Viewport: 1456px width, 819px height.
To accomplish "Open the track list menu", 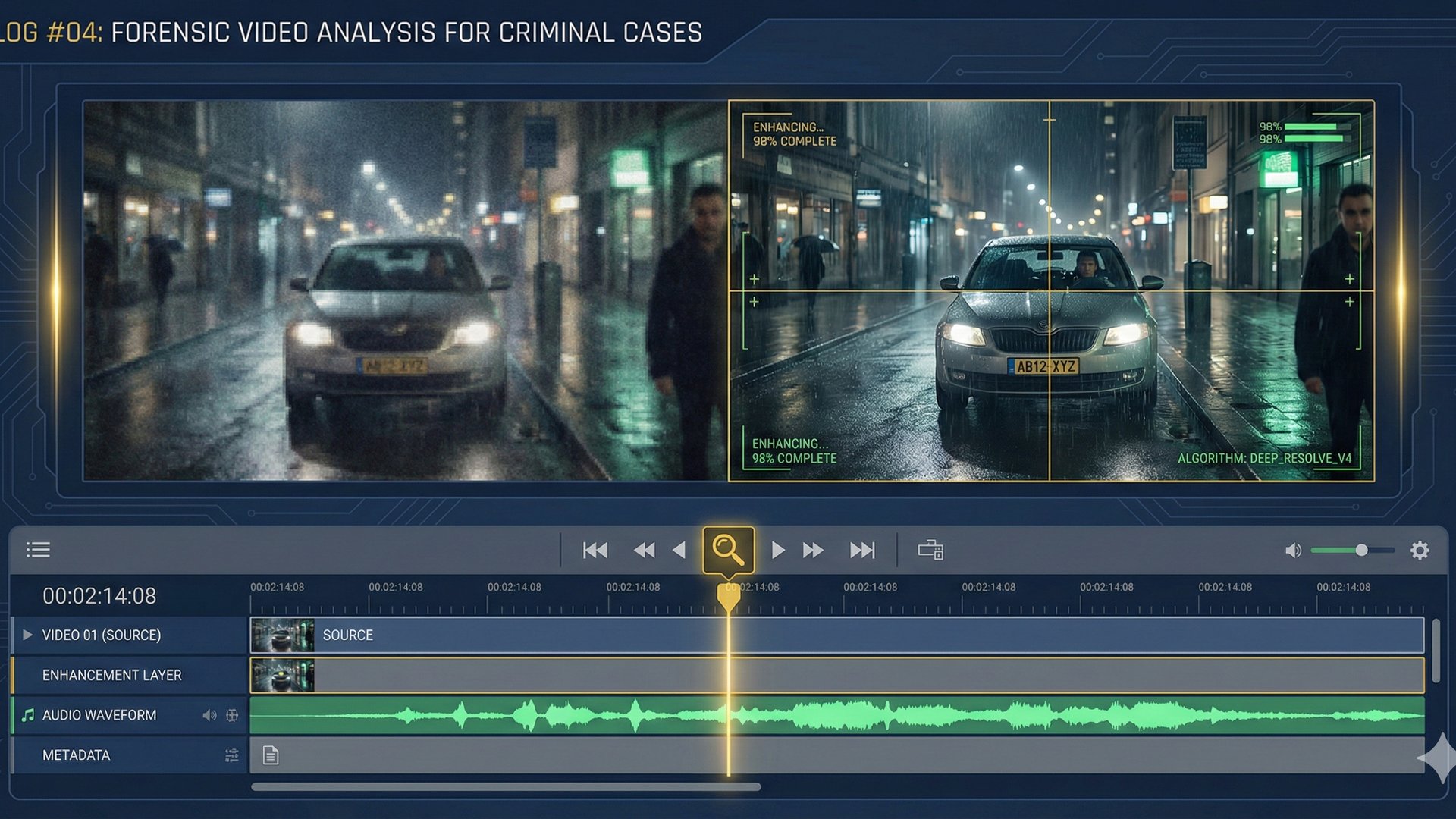I will pyautogui.click(x=39, y=550).
